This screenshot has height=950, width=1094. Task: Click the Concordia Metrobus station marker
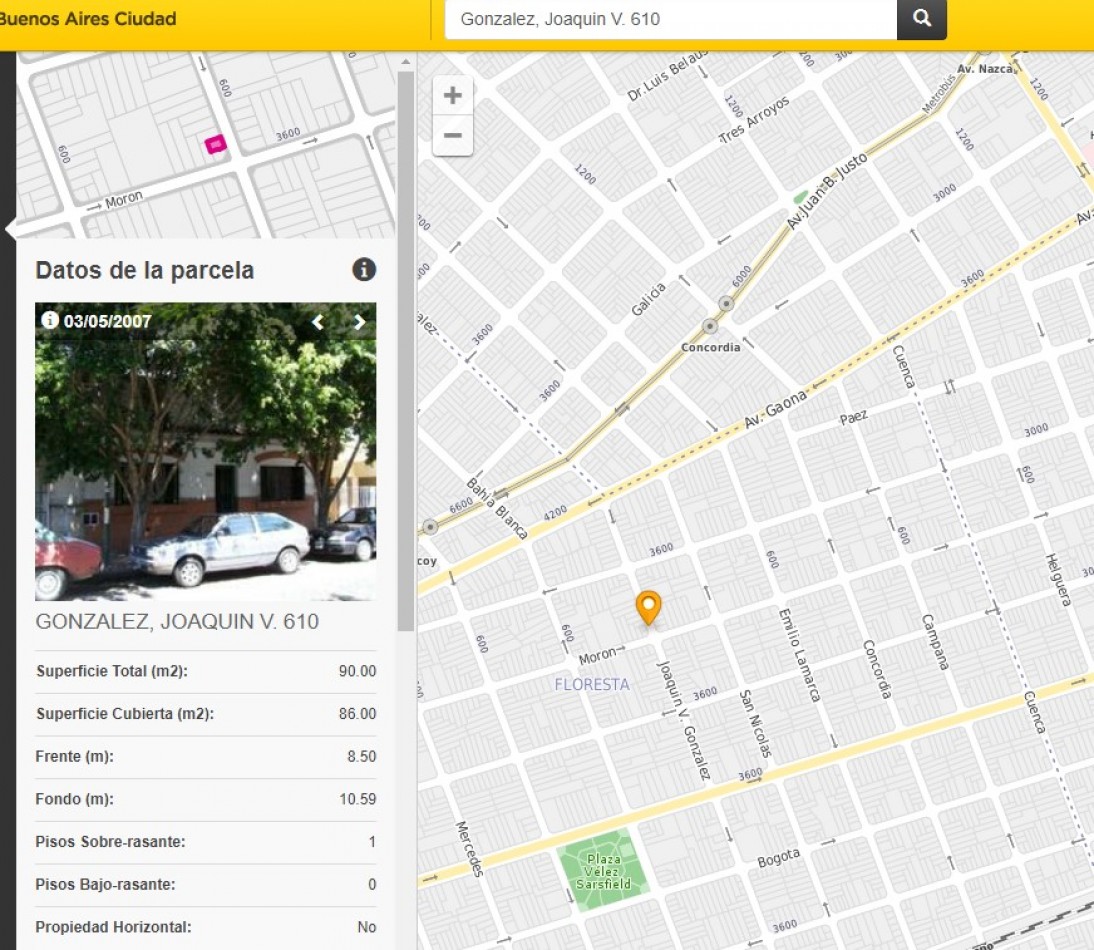[710, 326]
